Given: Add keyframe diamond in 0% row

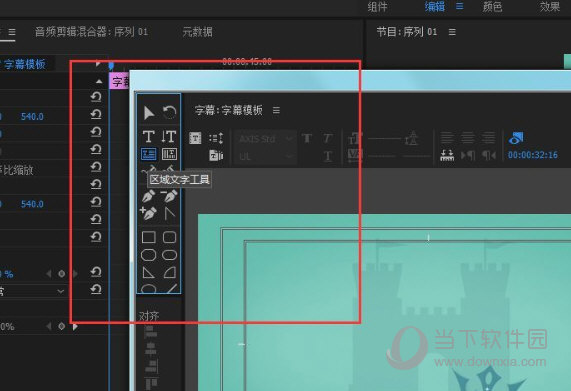Looking at the screenshot, I should 62,326.
